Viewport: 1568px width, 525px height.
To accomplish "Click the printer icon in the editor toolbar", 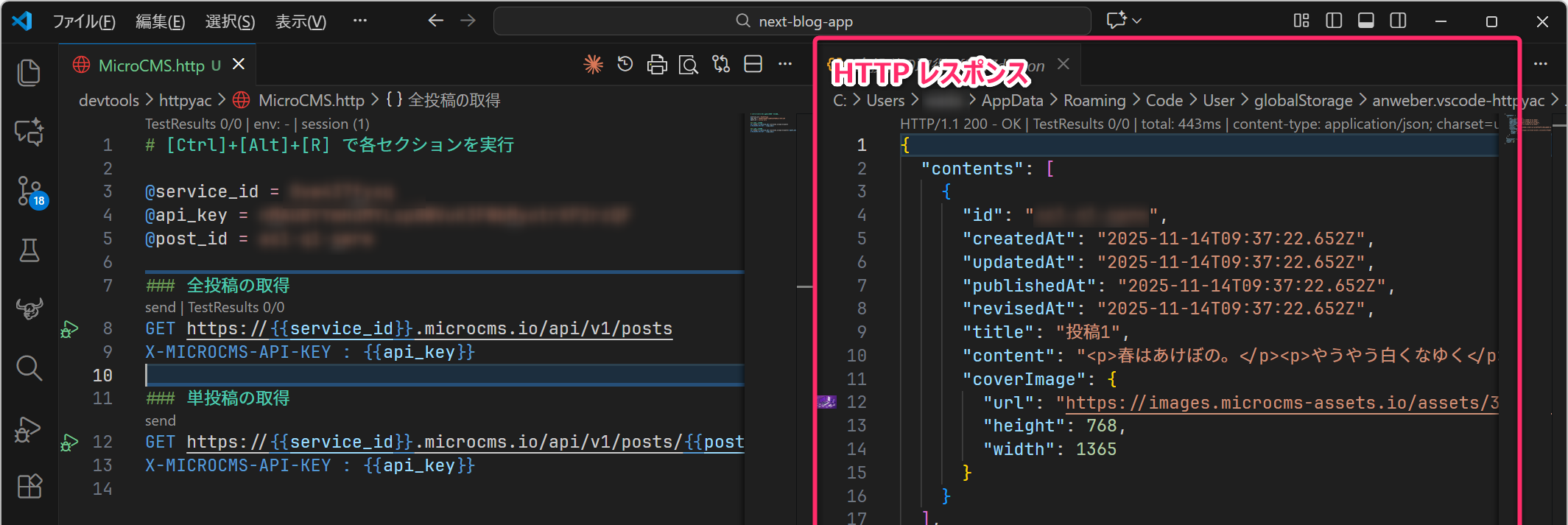I will [656, 65].
